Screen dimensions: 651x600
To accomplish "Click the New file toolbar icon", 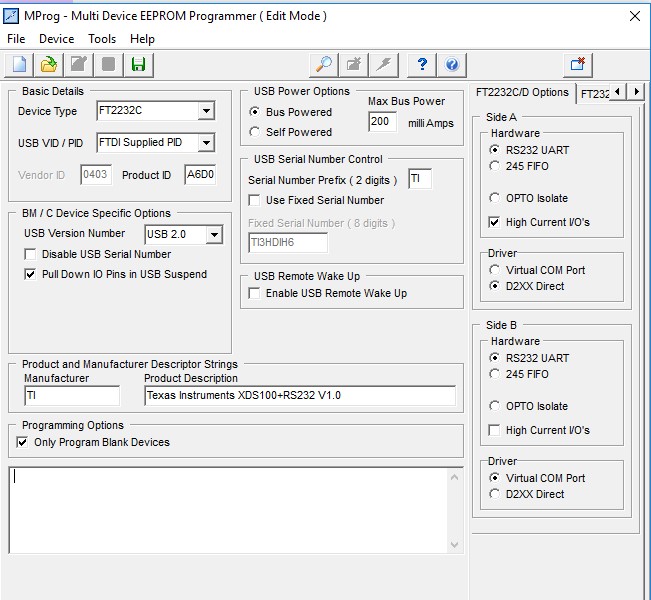I will coord(19,65).
